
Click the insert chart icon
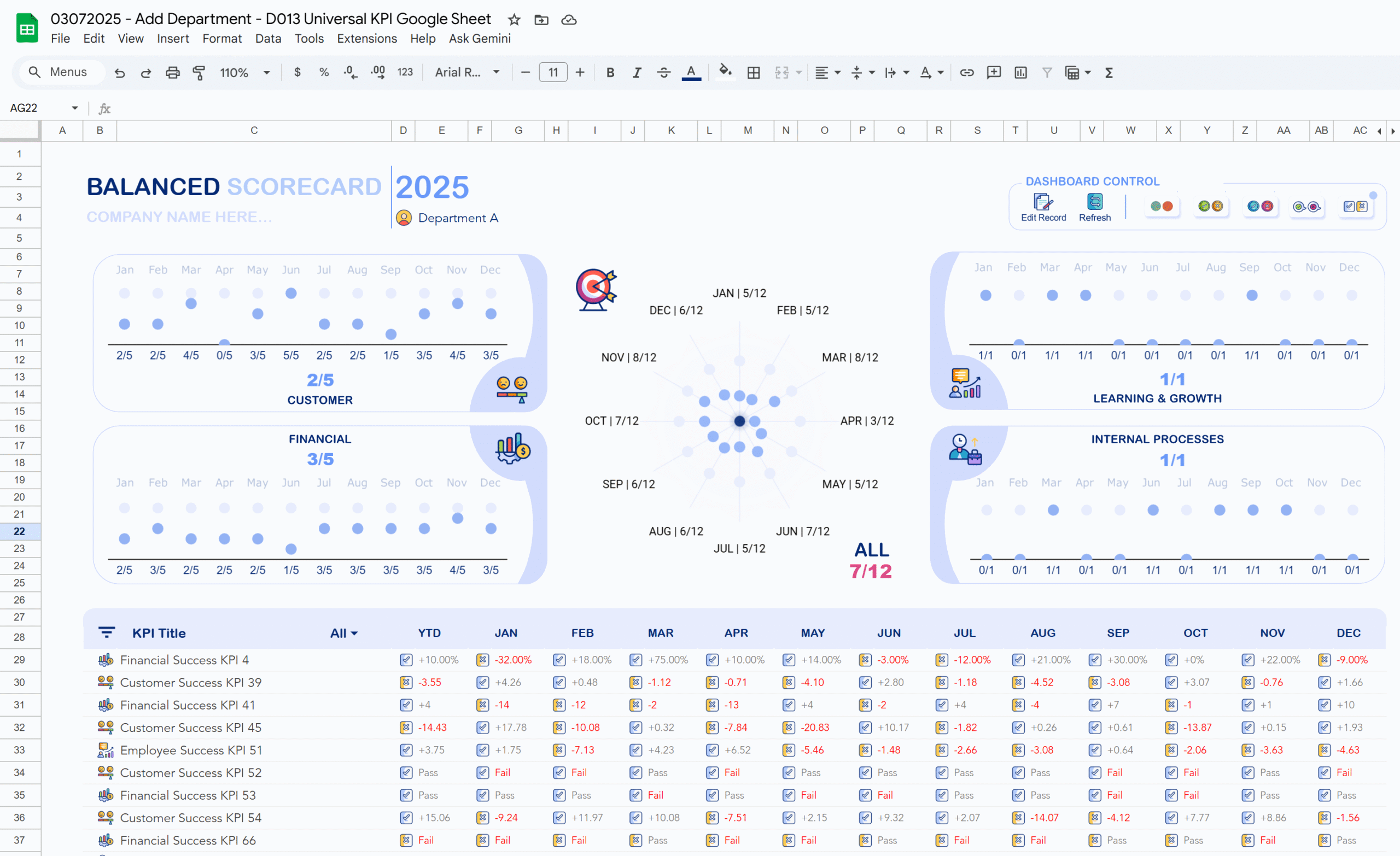click(x=1020, y=73)
